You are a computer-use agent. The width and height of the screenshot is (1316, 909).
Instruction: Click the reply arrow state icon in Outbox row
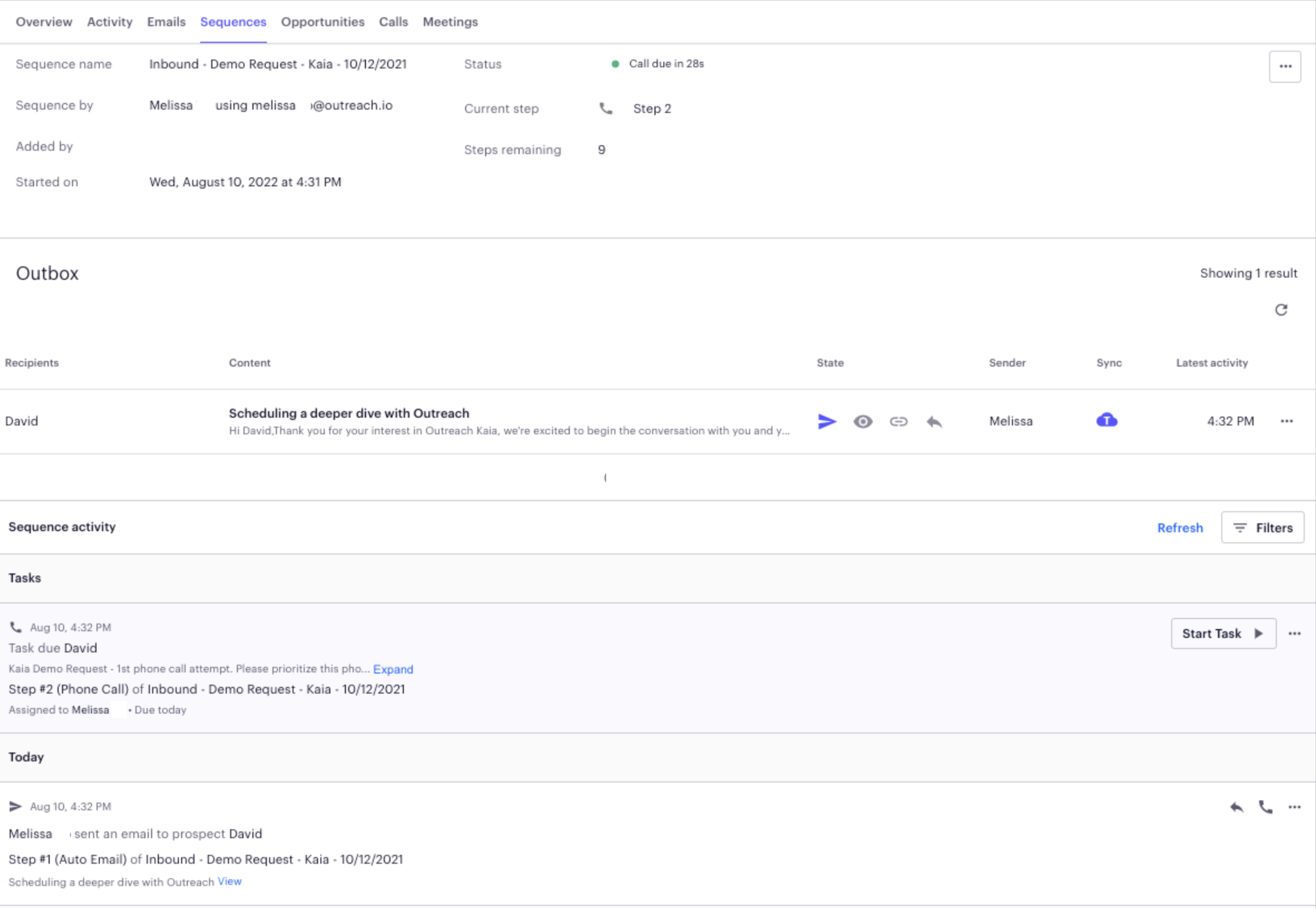(934, 422)
